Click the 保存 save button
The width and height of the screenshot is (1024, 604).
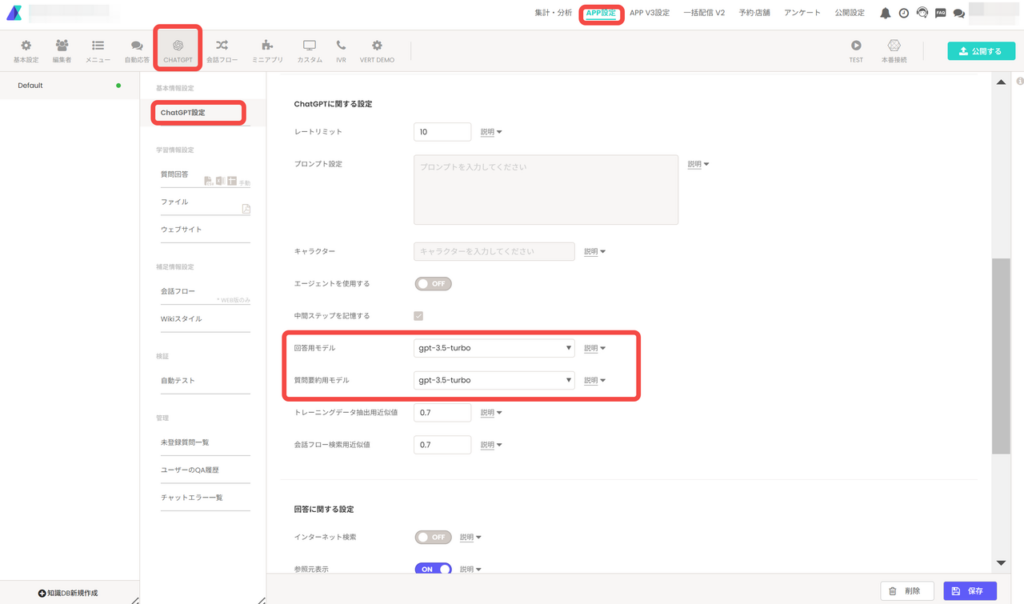[969, 591]
